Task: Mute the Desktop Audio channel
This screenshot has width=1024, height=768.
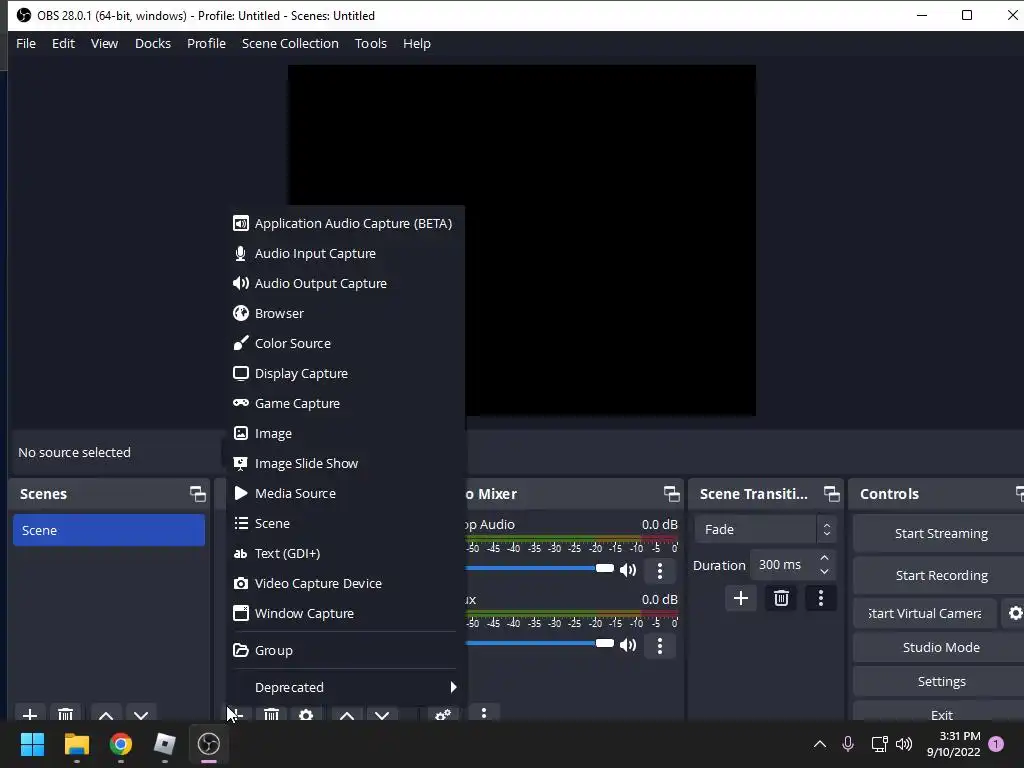Action: [x=628, y=570]
